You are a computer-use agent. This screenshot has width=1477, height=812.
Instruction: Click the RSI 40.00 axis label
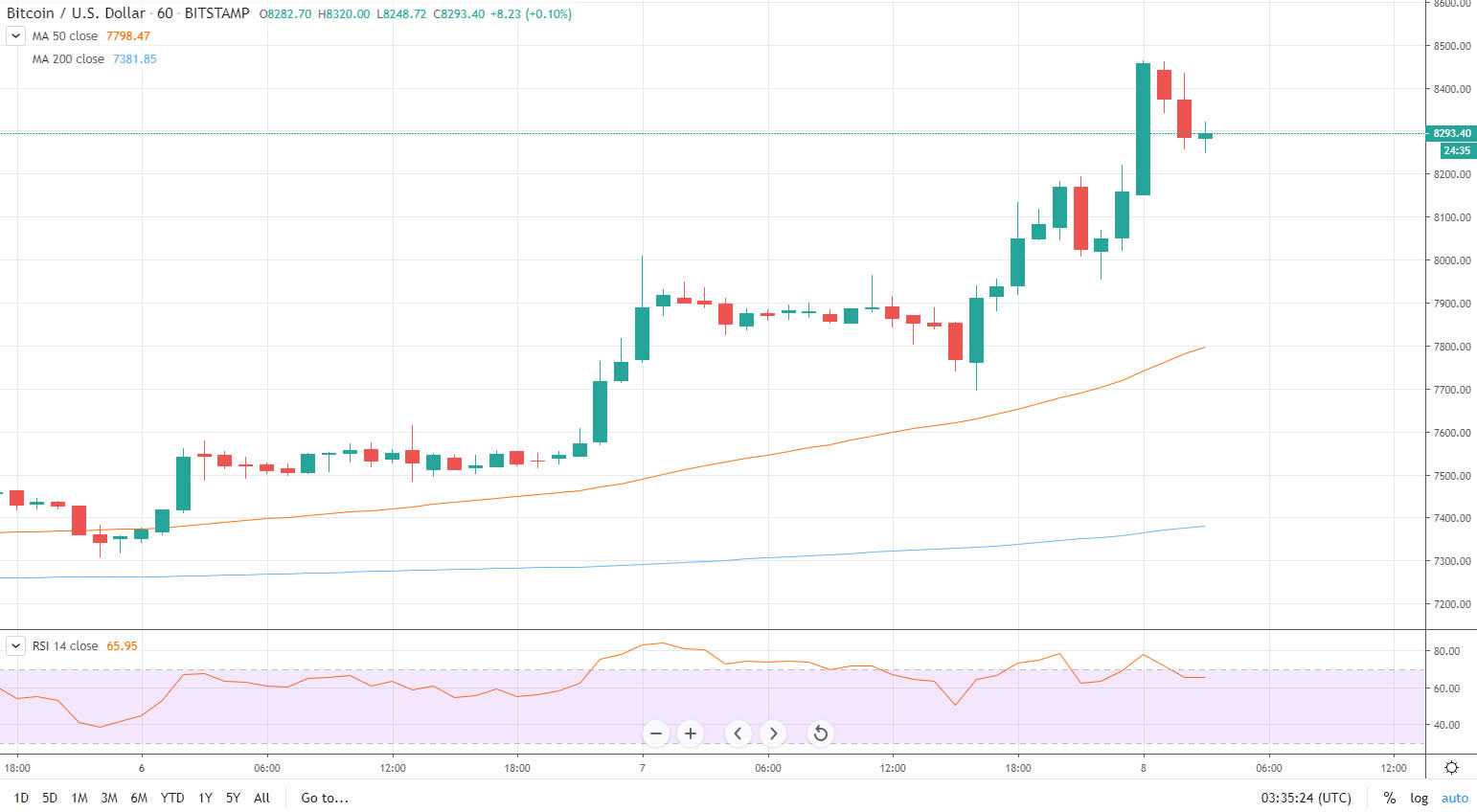click(x=1446, y=725)
